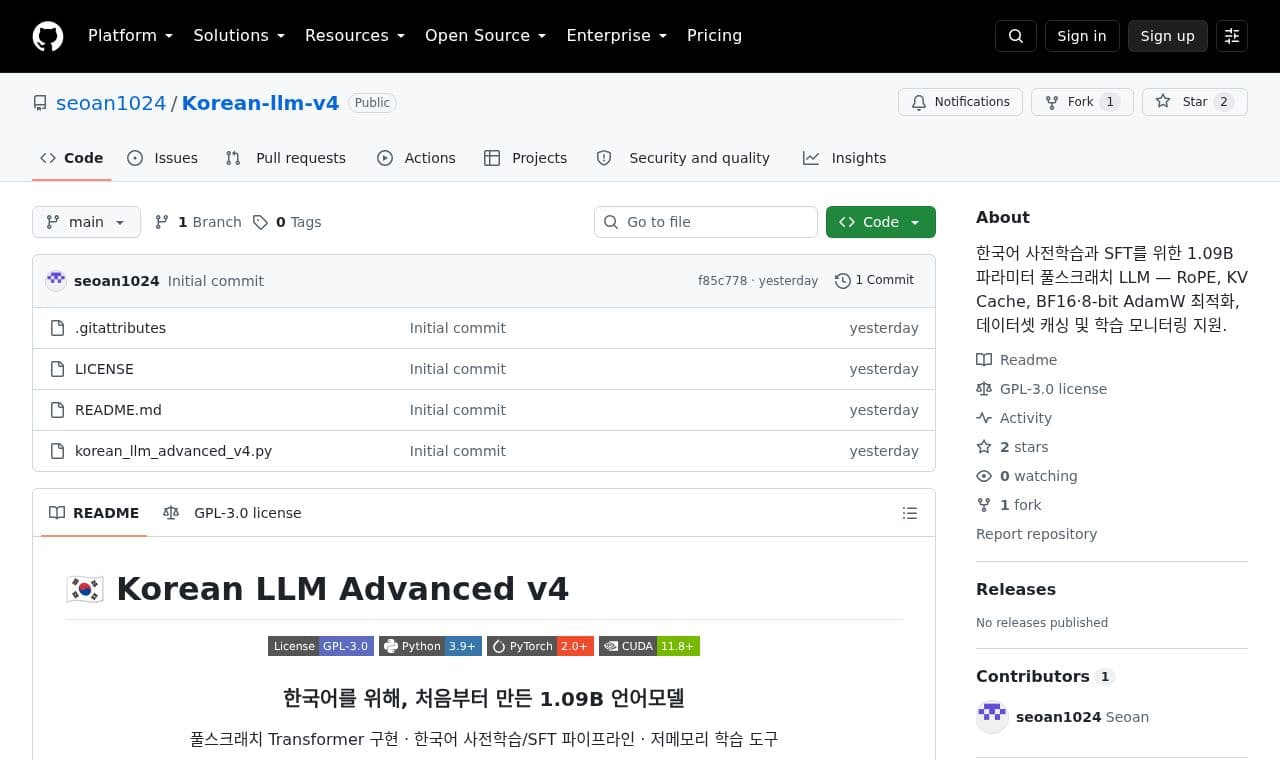Click the scale icon beside GPL-3.0 license in About
This screenshot has height=760, width=1280.
(984, 389)
